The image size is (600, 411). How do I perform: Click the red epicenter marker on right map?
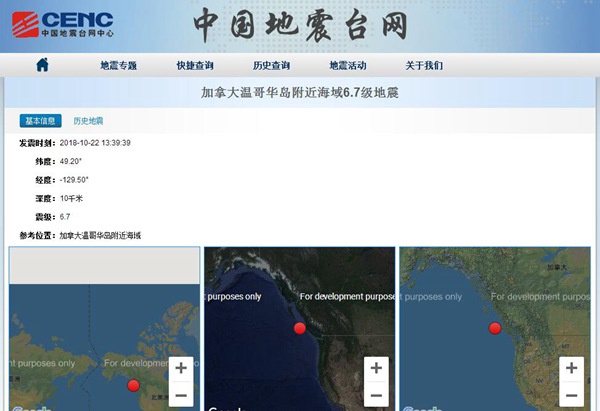(494, 328)
